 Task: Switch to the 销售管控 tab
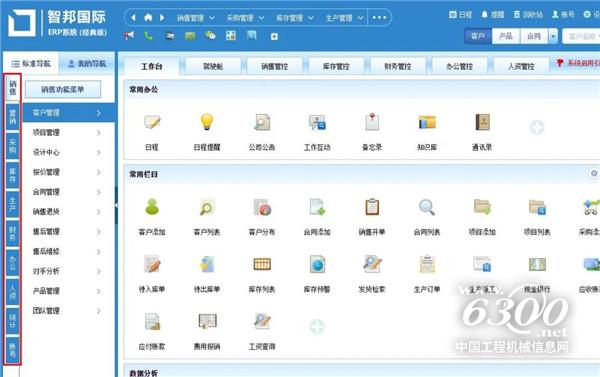[x=275, y=66]
